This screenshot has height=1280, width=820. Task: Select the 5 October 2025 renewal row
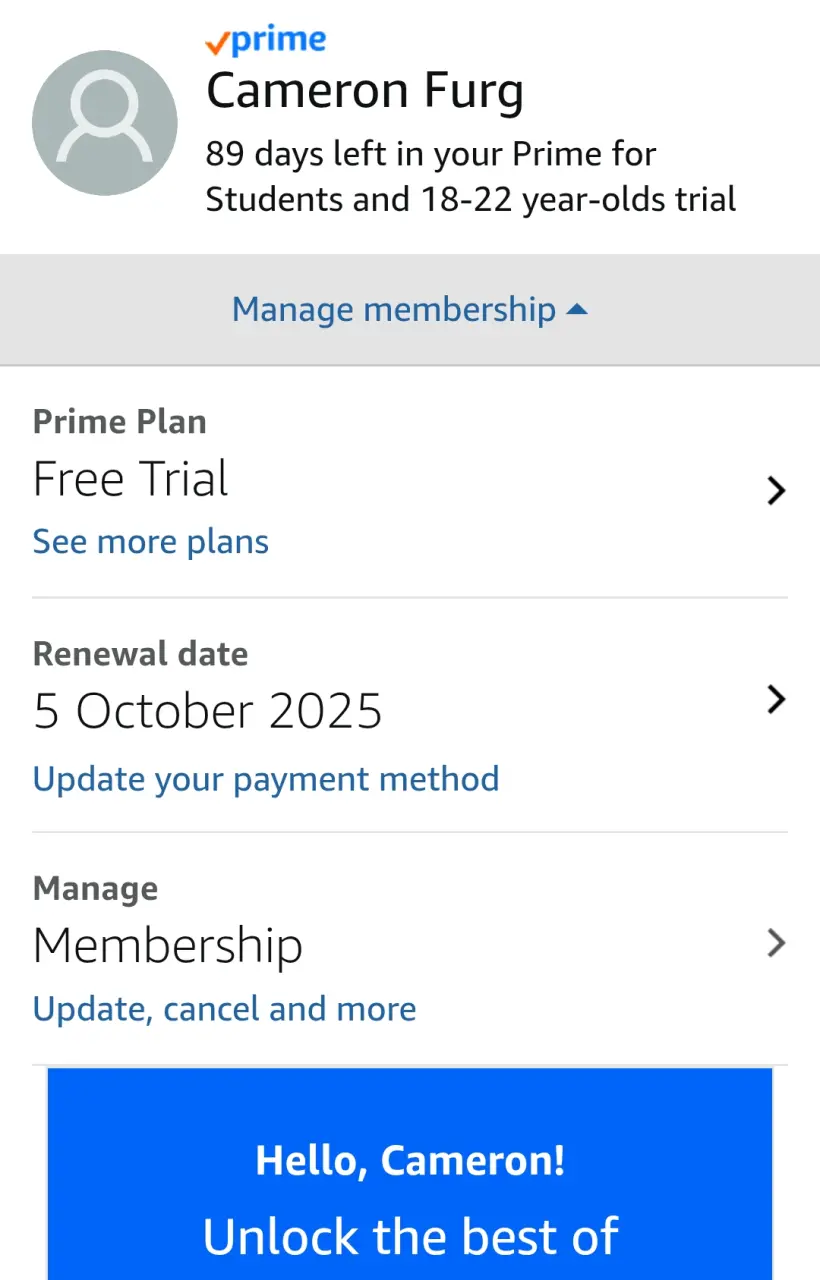[410, 715]
